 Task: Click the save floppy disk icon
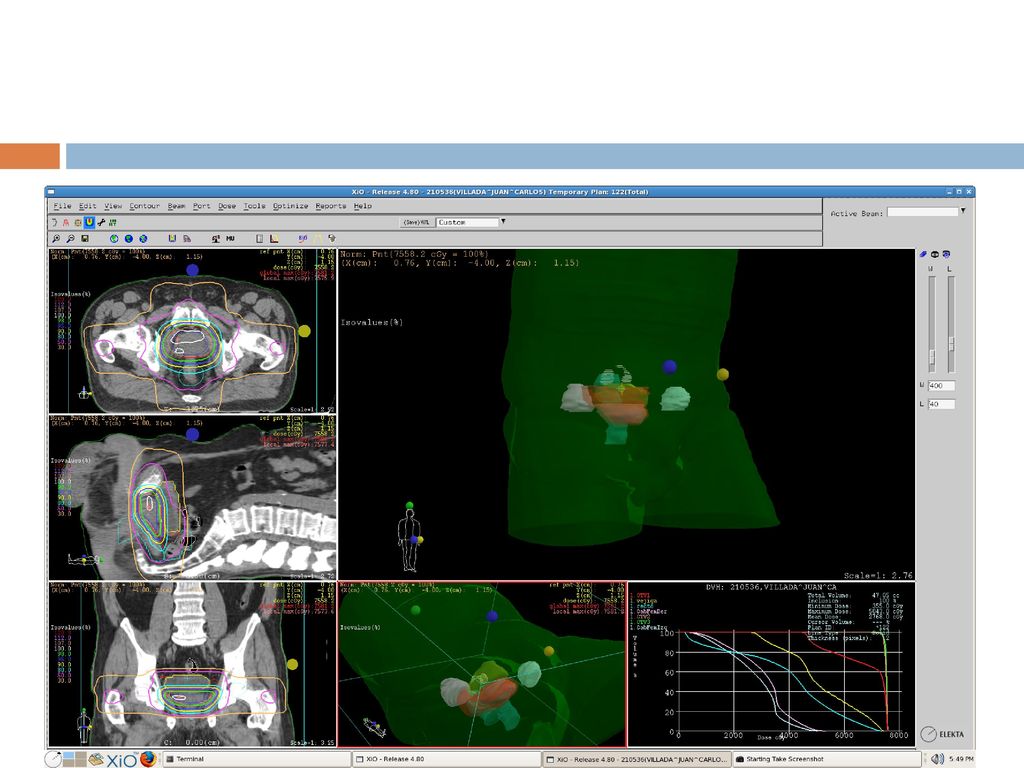click(x=85, y=239)
